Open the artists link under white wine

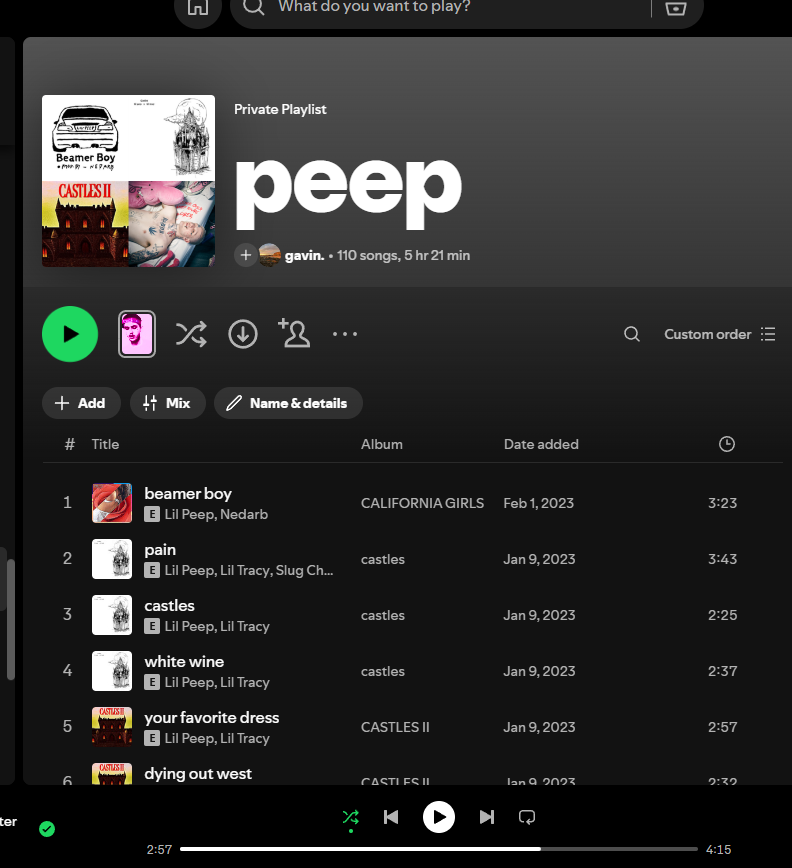tap(216, 682)
